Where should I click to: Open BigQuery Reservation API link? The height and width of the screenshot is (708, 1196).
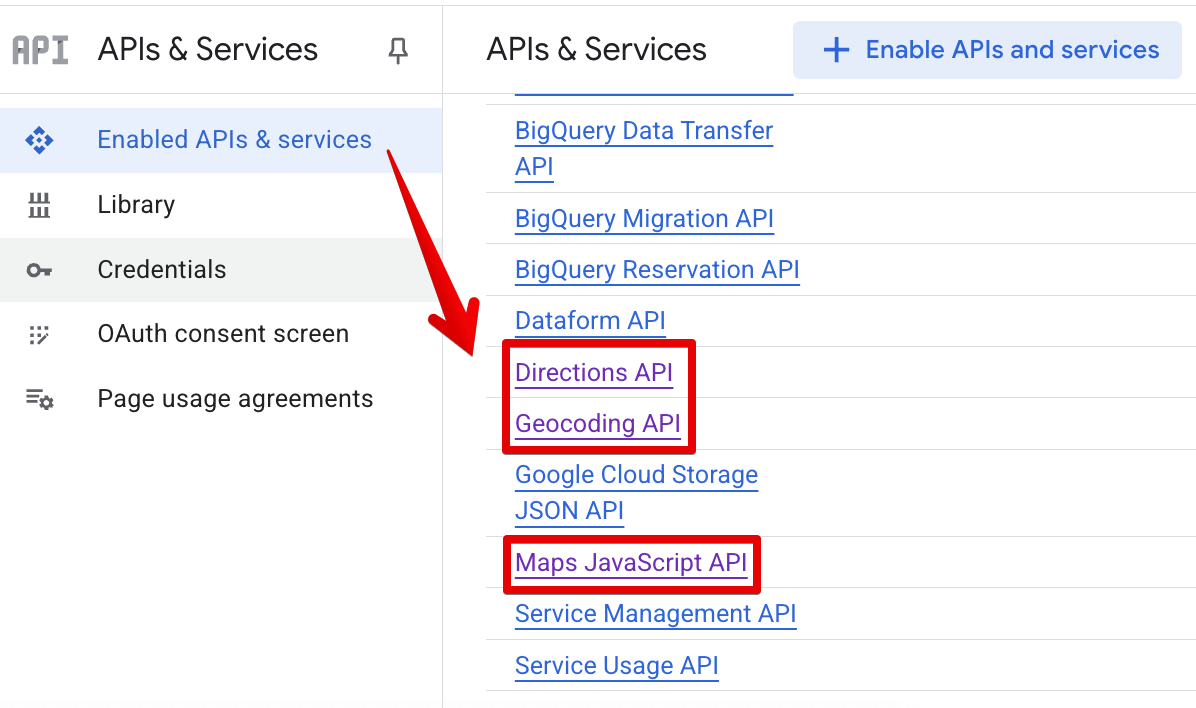pyautogui.click(x=657, y=270)
